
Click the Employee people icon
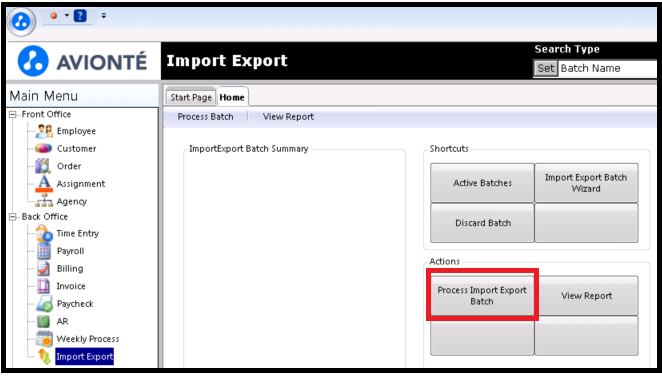(44, 131)
